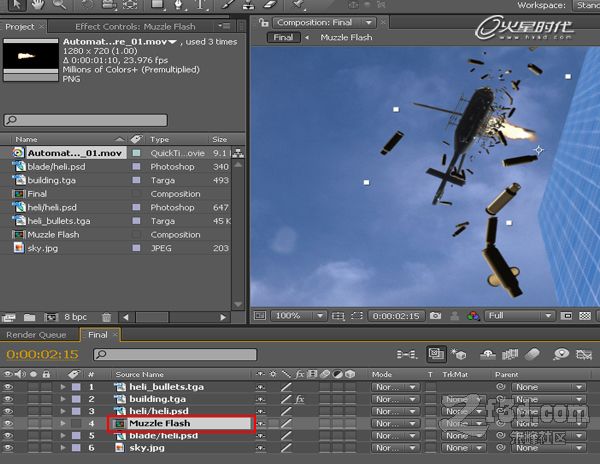Expand layer 1 heli_bullets.tga properties
This screenshot has height=464, width=600.
click(x=63, y=387)
